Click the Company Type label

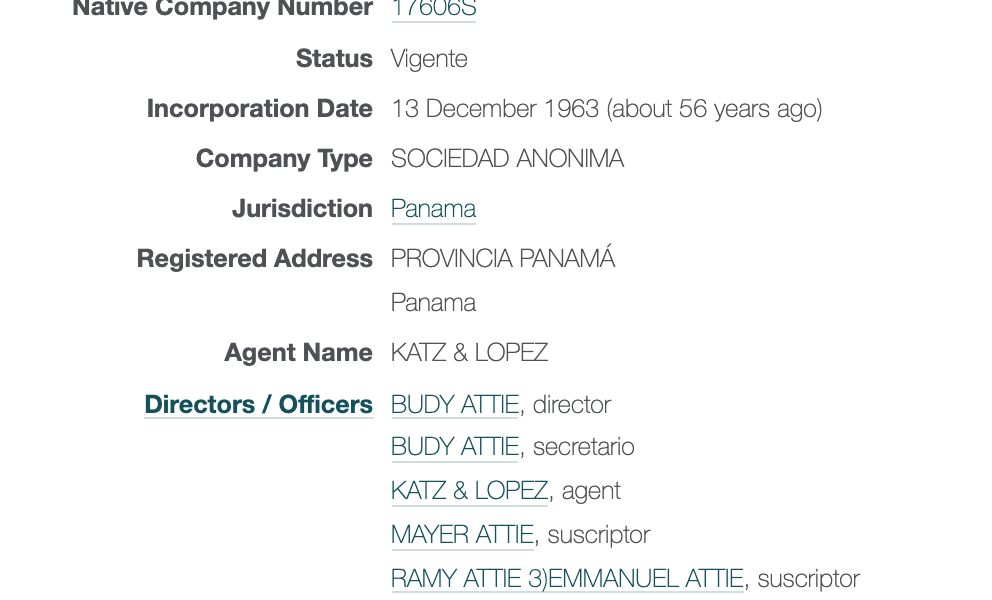point(284,159)
